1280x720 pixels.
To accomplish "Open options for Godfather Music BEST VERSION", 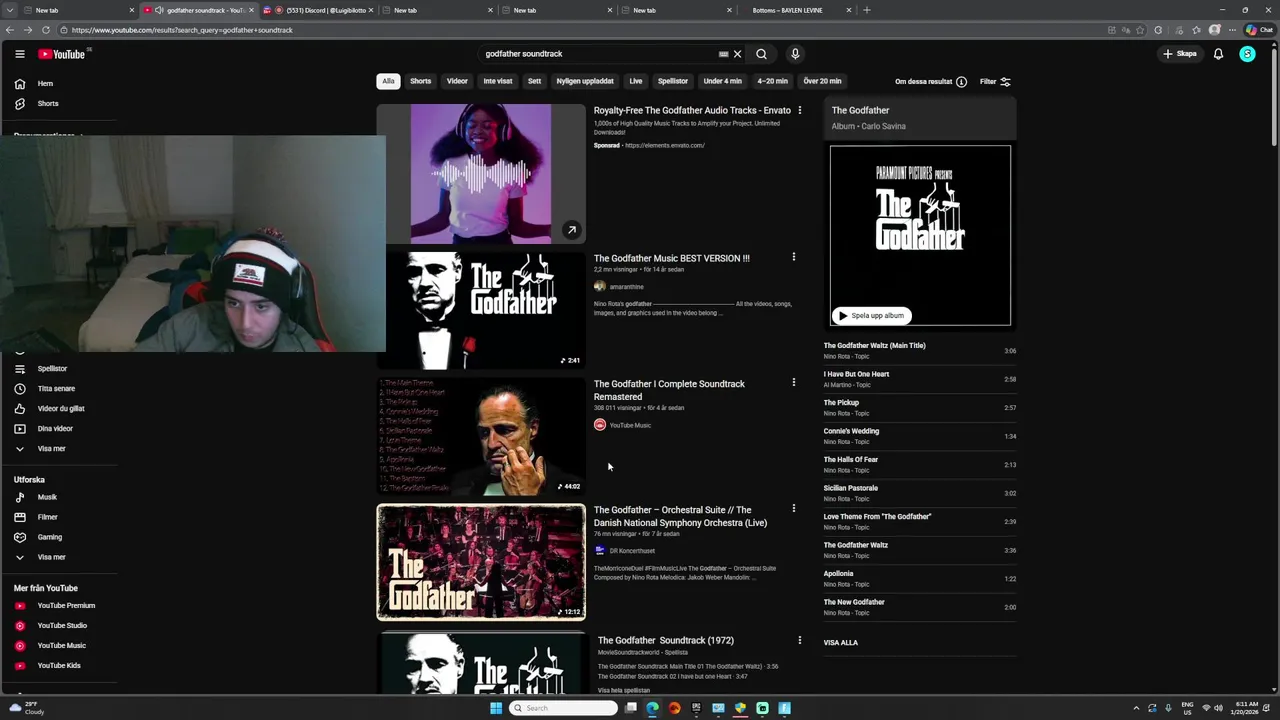I will [x=794, y=258].
